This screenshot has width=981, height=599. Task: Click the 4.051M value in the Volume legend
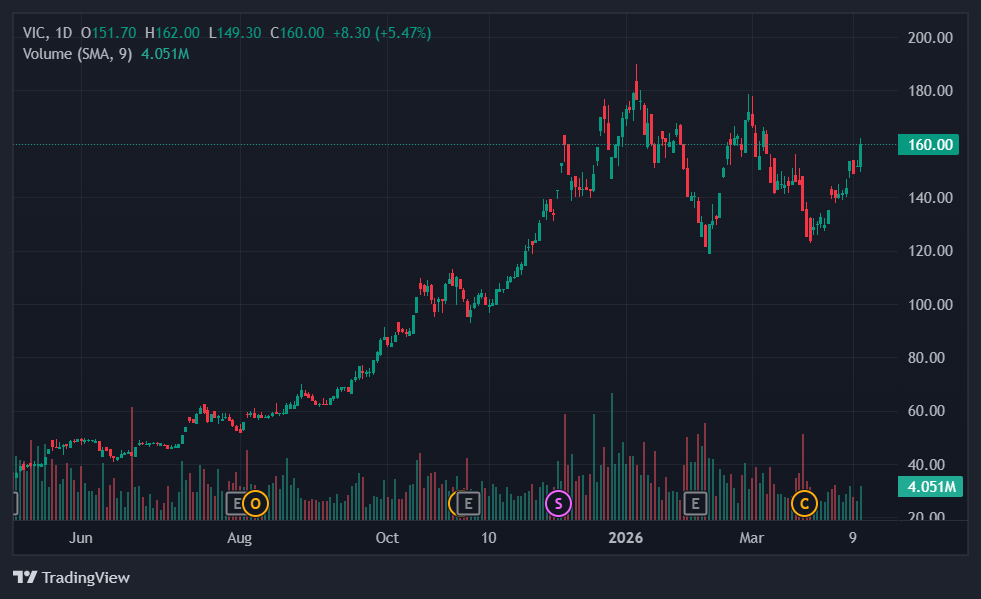click(165, 54)
